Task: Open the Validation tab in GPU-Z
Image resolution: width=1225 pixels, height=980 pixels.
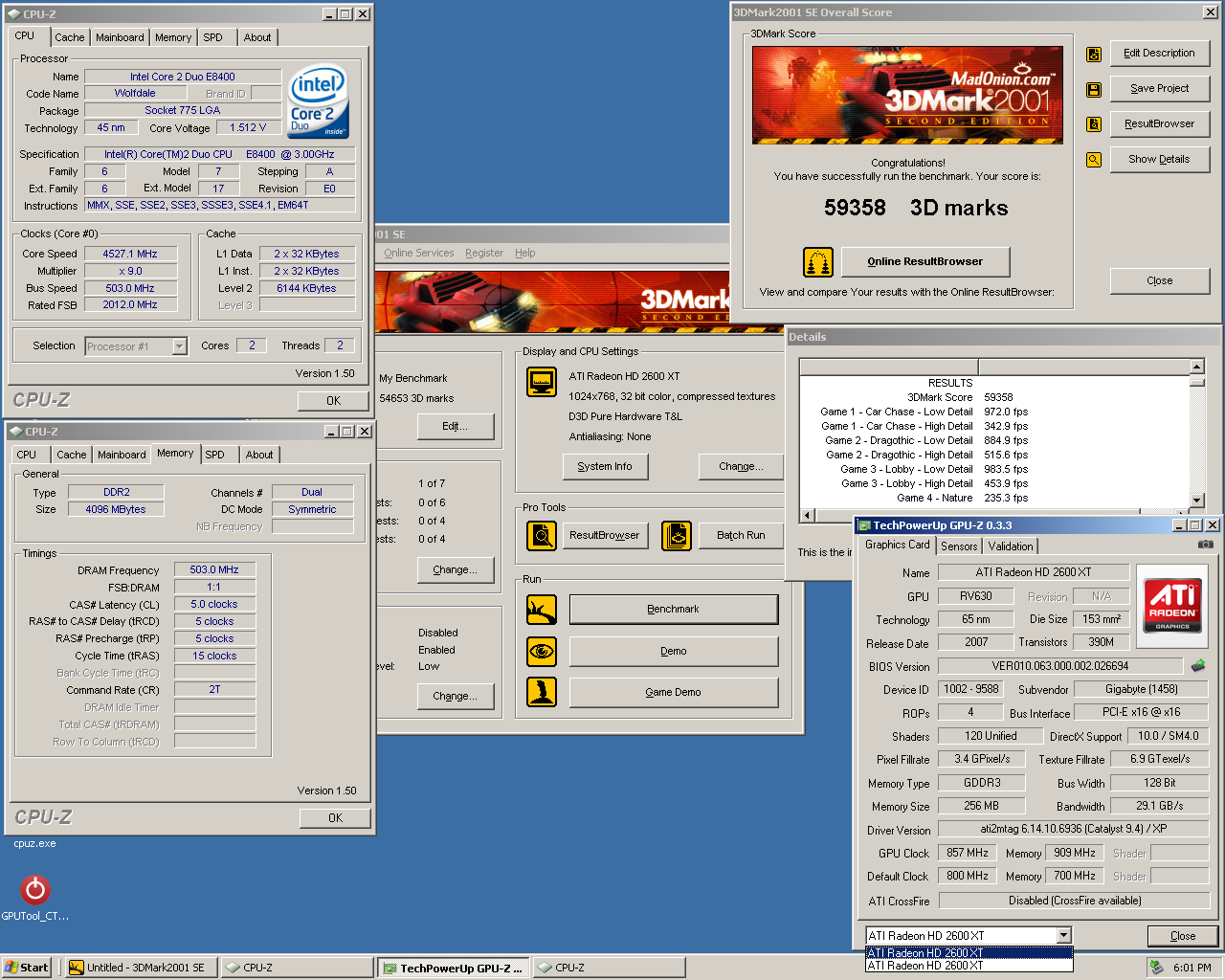Action: coord(1011,546)
